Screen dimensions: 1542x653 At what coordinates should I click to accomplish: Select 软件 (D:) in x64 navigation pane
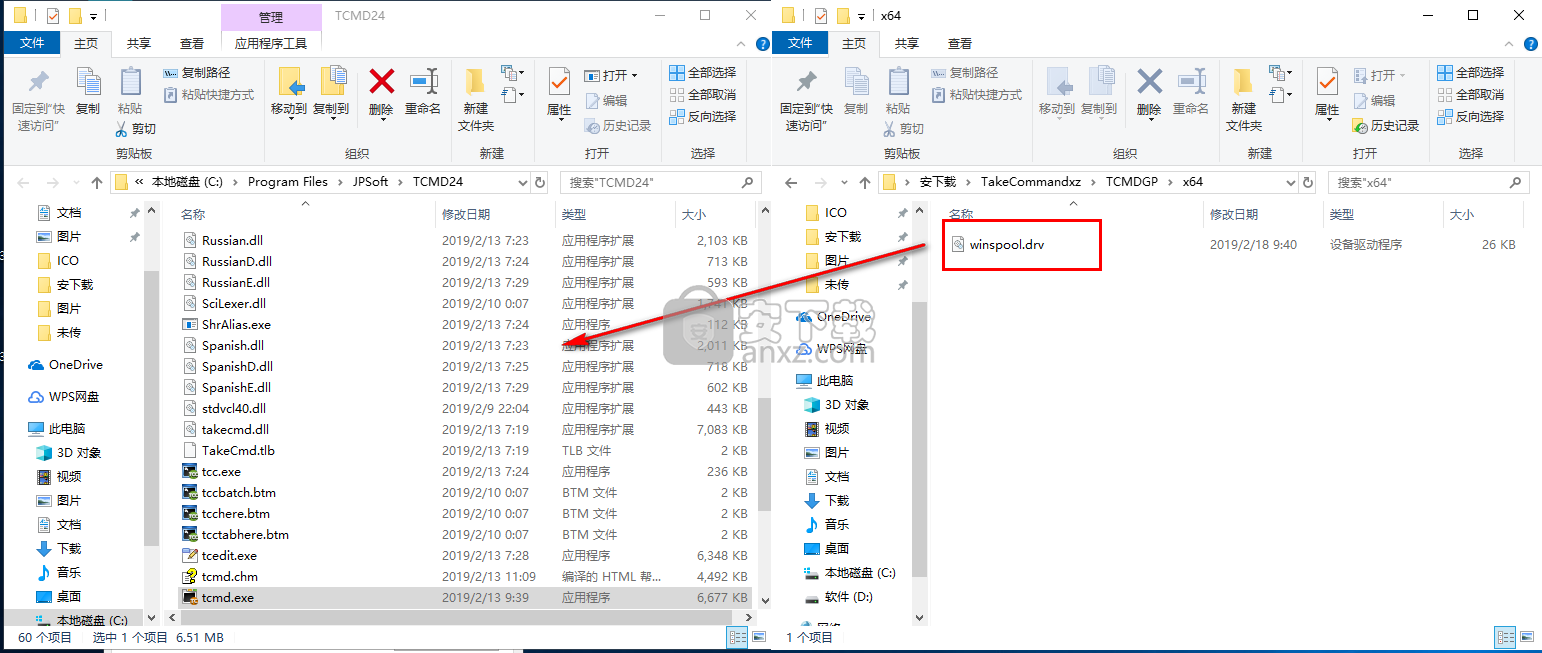pos(838,597)
